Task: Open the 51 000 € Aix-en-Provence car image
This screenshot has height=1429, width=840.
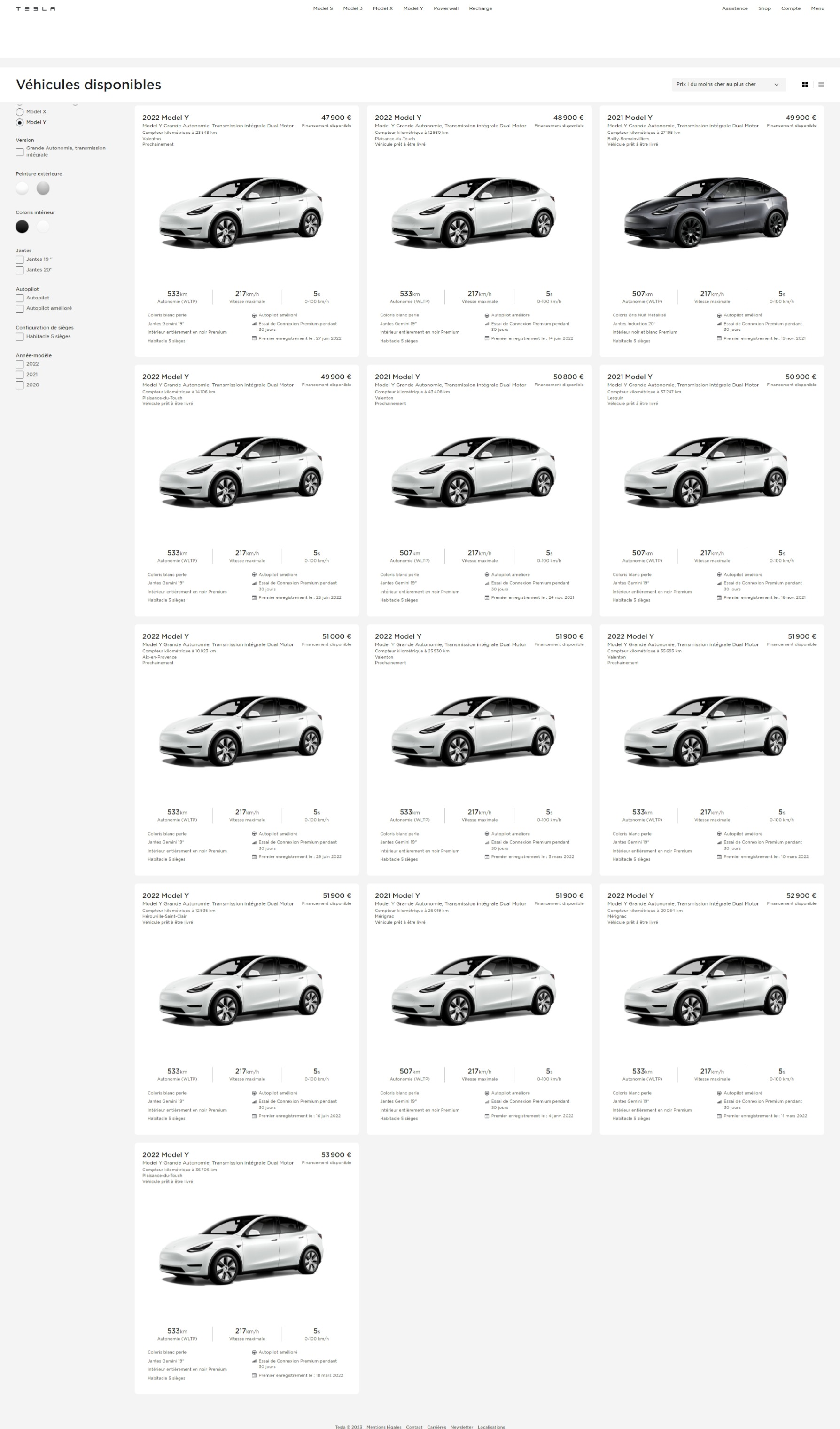Action: coord(241,731)
